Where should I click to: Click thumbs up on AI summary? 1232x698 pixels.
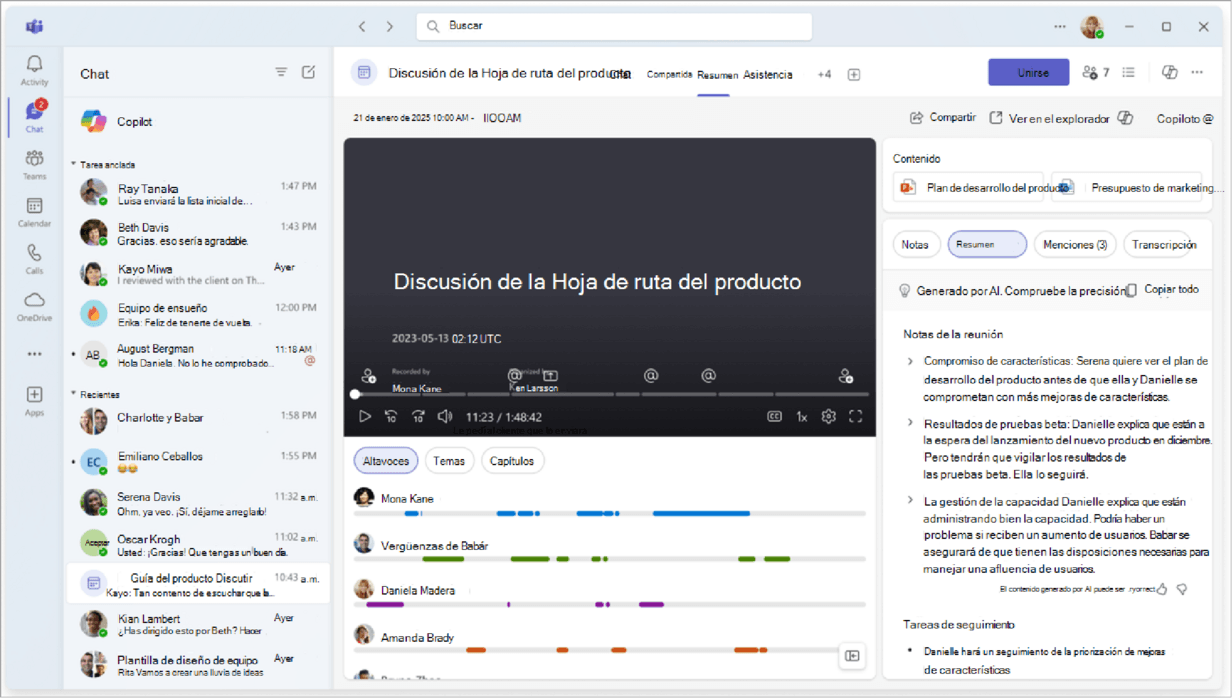pos(1162,590)
